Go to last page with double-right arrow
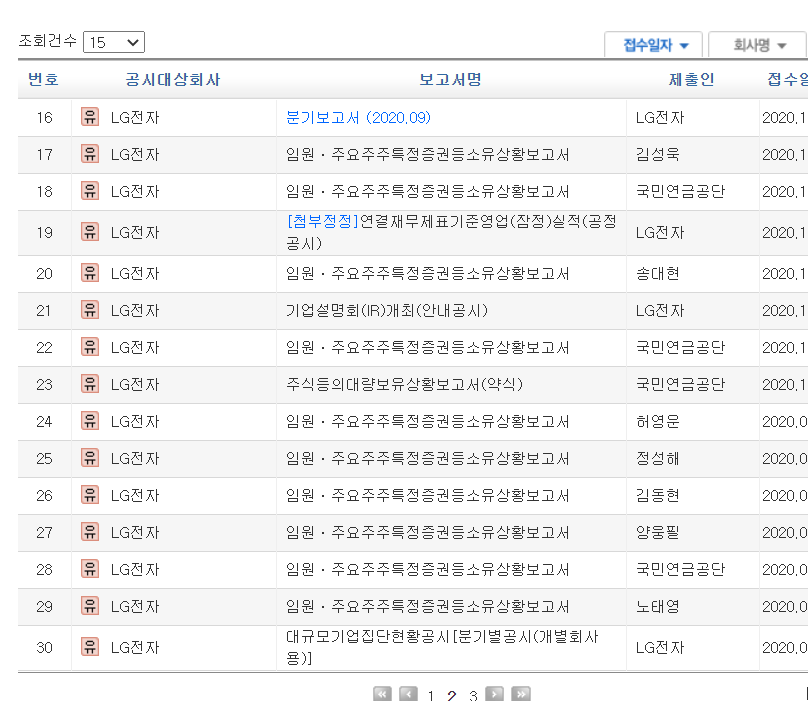This screenshot has width=808, height=701. pyautogui.click(x=520, y=694)
